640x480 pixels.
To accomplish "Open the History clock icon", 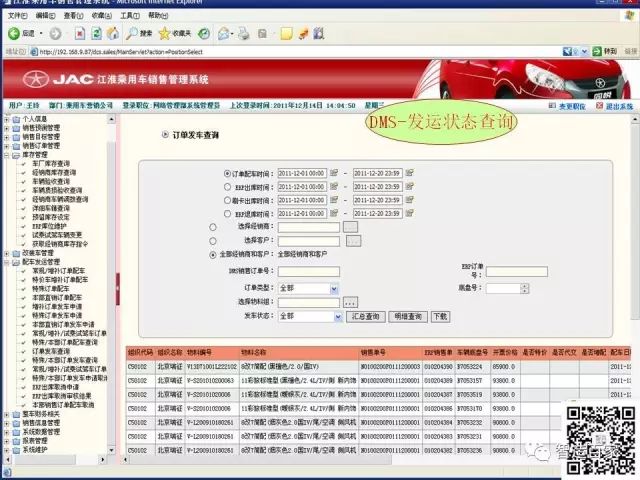I will tap(204, 33).
